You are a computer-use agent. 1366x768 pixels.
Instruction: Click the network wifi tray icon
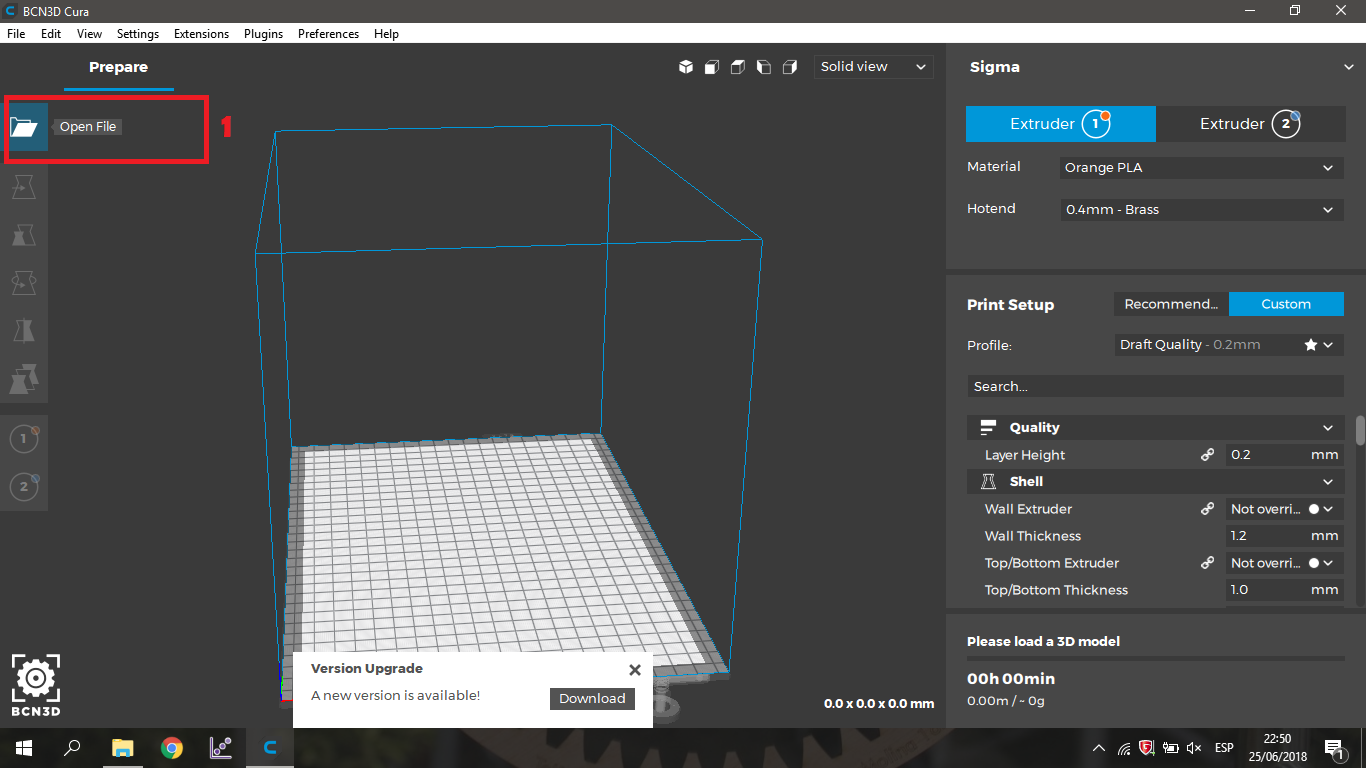(1124, 748)
